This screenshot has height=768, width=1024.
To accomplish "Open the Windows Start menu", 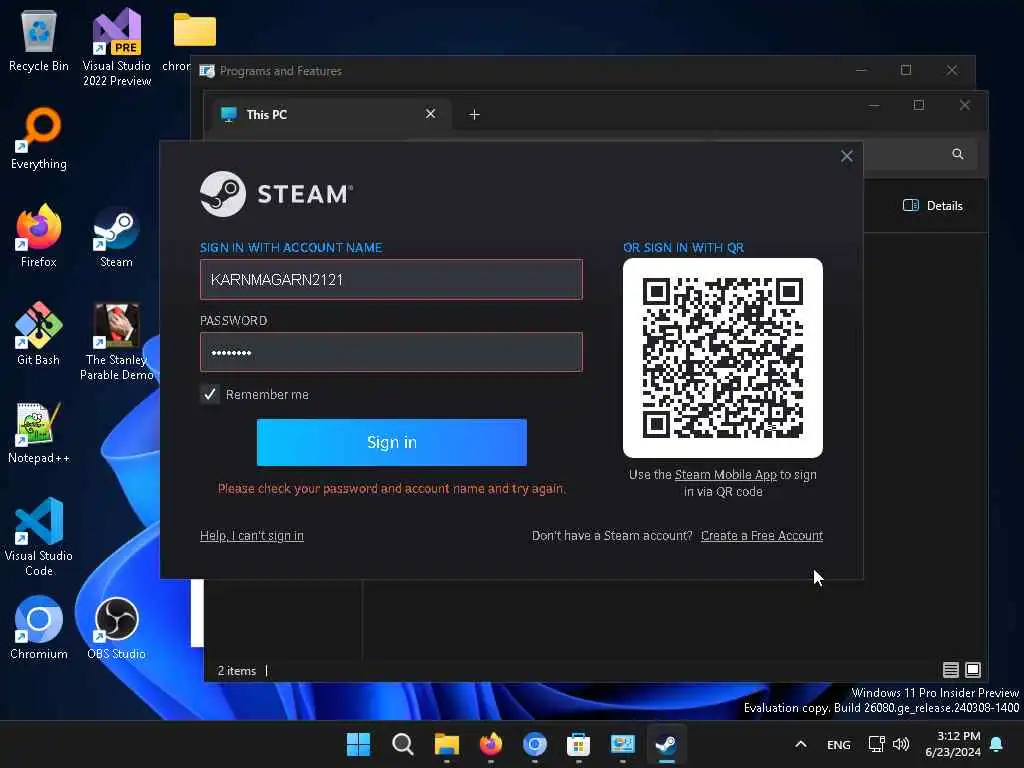I will tap(358, 744).
